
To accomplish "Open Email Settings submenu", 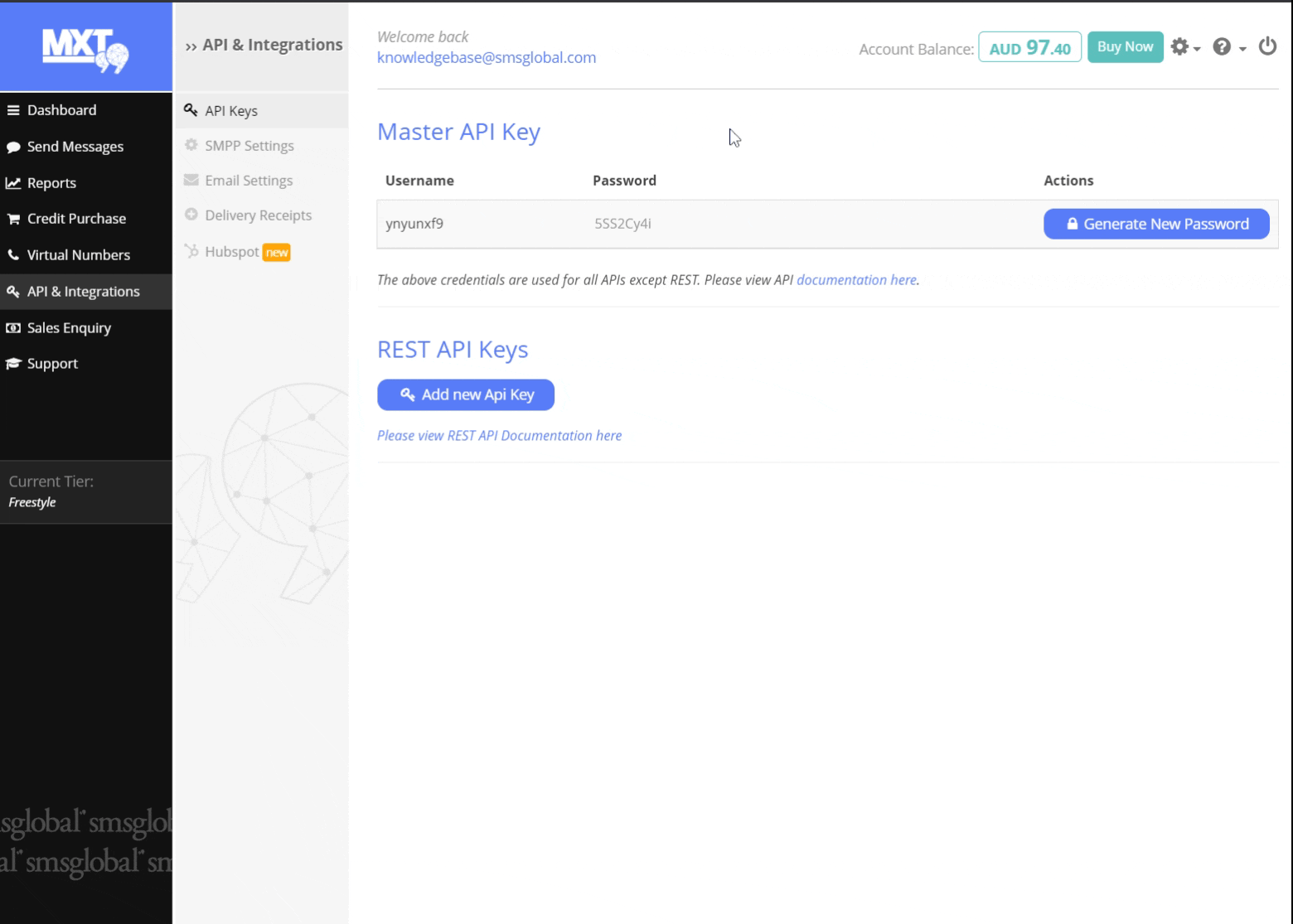I will pyautogui.click(x=249, y=181).
